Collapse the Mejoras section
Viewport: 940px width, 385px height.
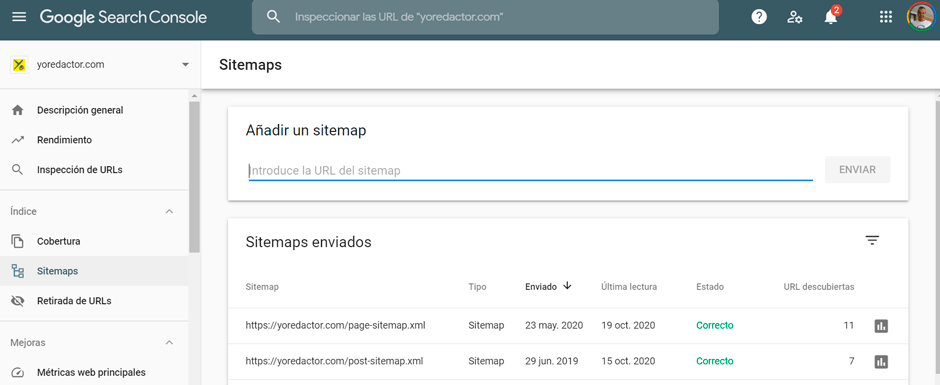(170, 343)
